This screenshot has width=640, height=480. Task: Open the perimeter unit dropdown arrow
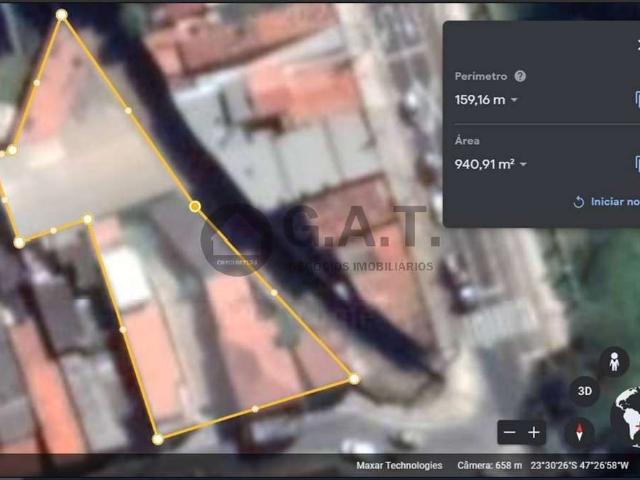(x=515, y=100)
